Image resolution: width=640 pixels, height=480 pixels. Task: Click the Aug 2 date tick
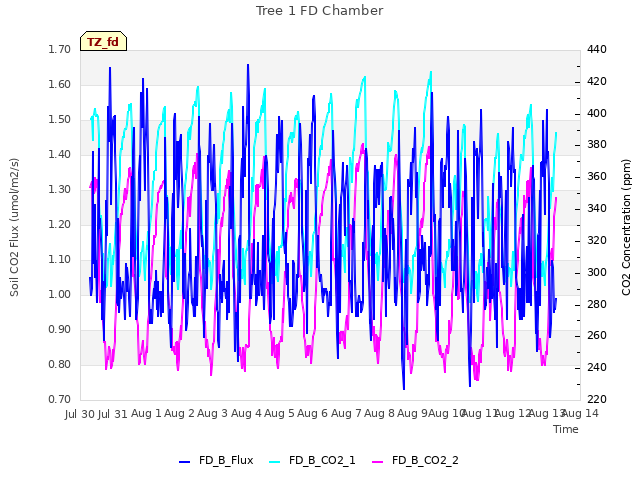(180, 413)
